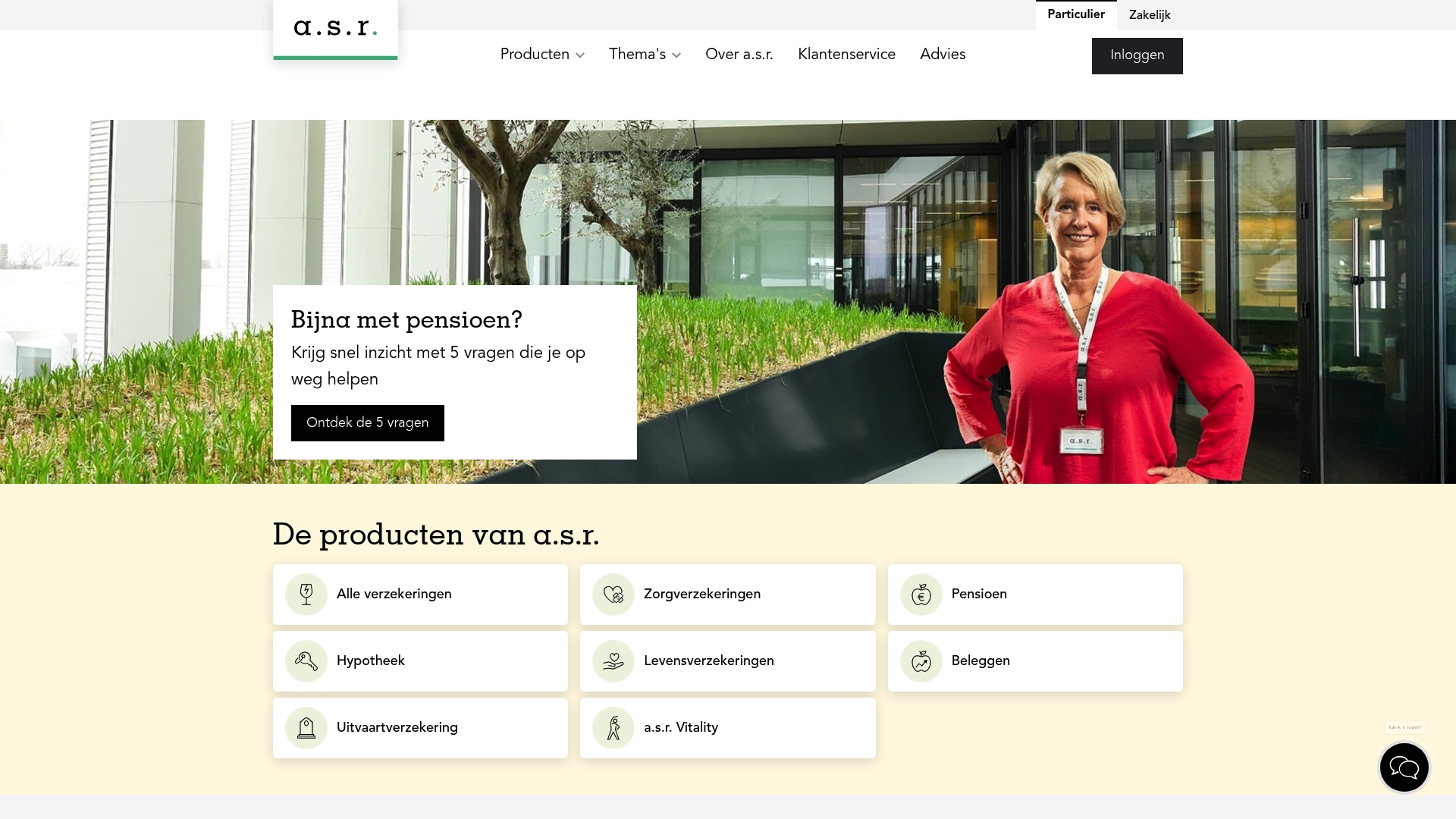Screen dimensions: 1456x819
Task: Open the Uitvaartverzekering card
Action: [420, 728]
